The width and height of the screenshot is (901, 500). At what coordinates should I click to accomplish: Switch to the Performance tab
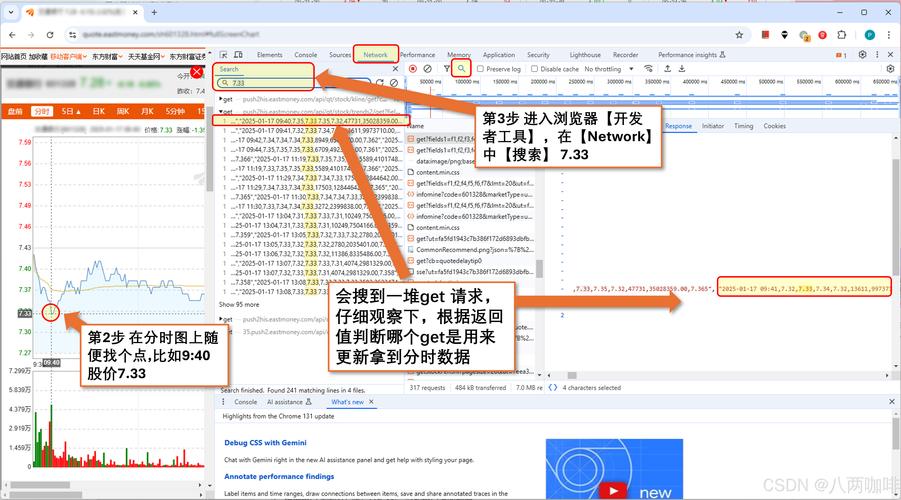point(417,55)
